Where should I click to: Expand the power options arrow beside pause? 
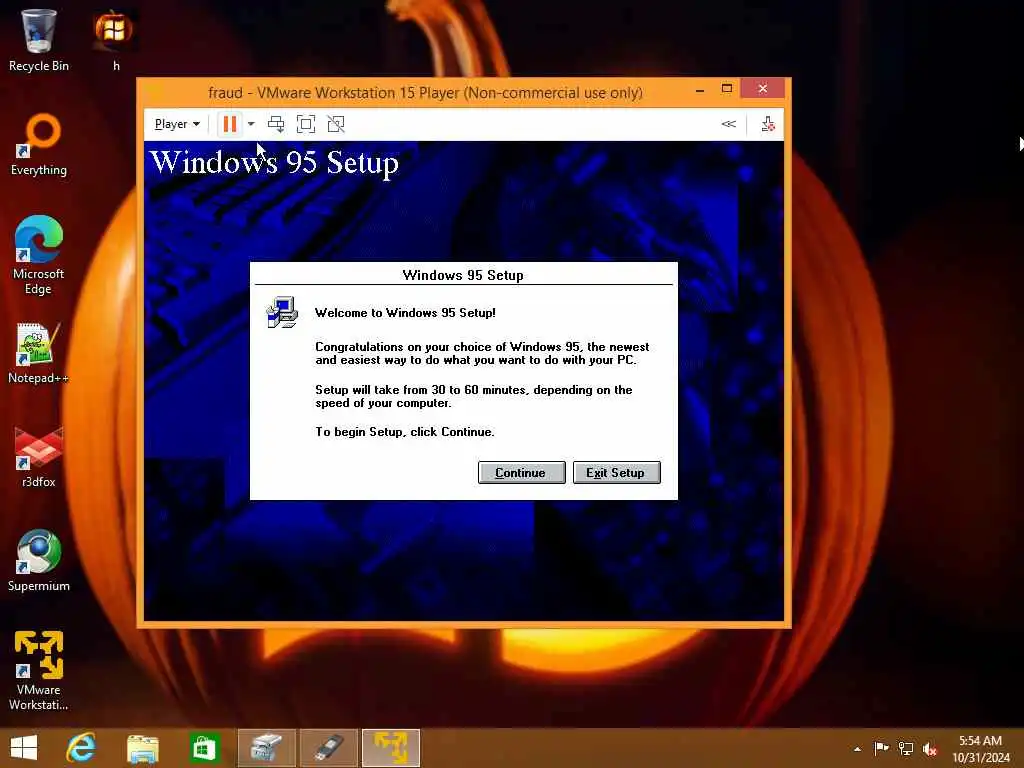click(251, 124)
